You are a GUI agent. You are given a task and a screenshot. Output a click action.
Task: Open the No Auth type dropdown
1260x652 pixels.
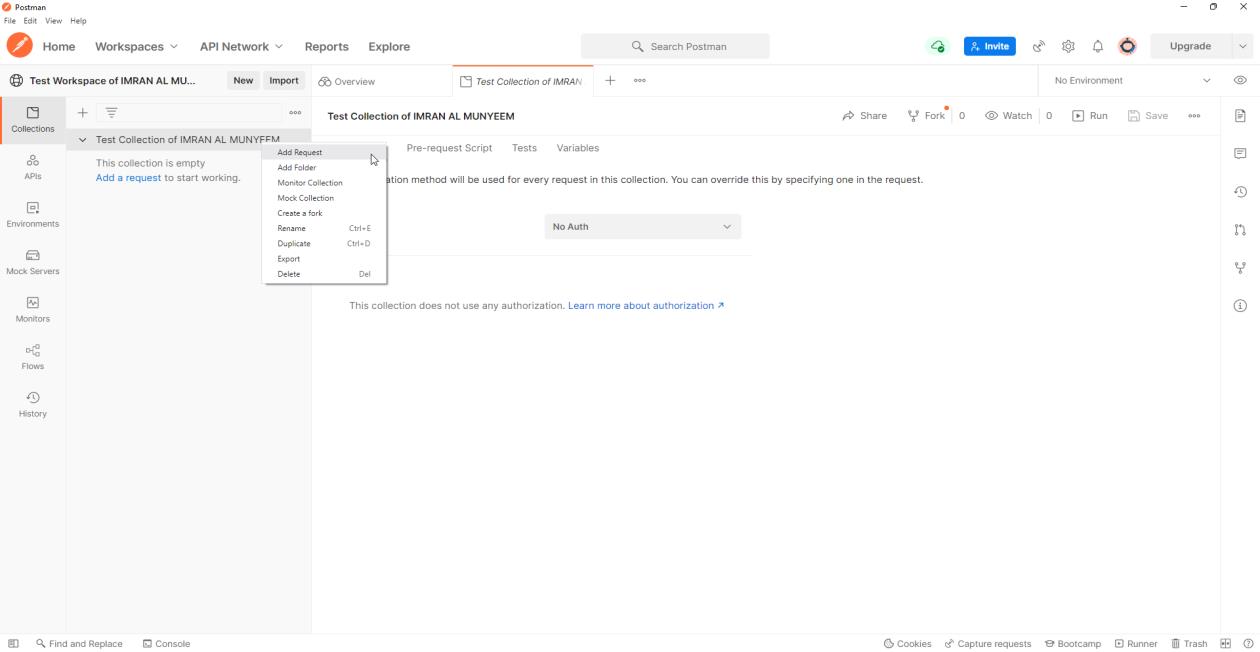pos(643,227)
